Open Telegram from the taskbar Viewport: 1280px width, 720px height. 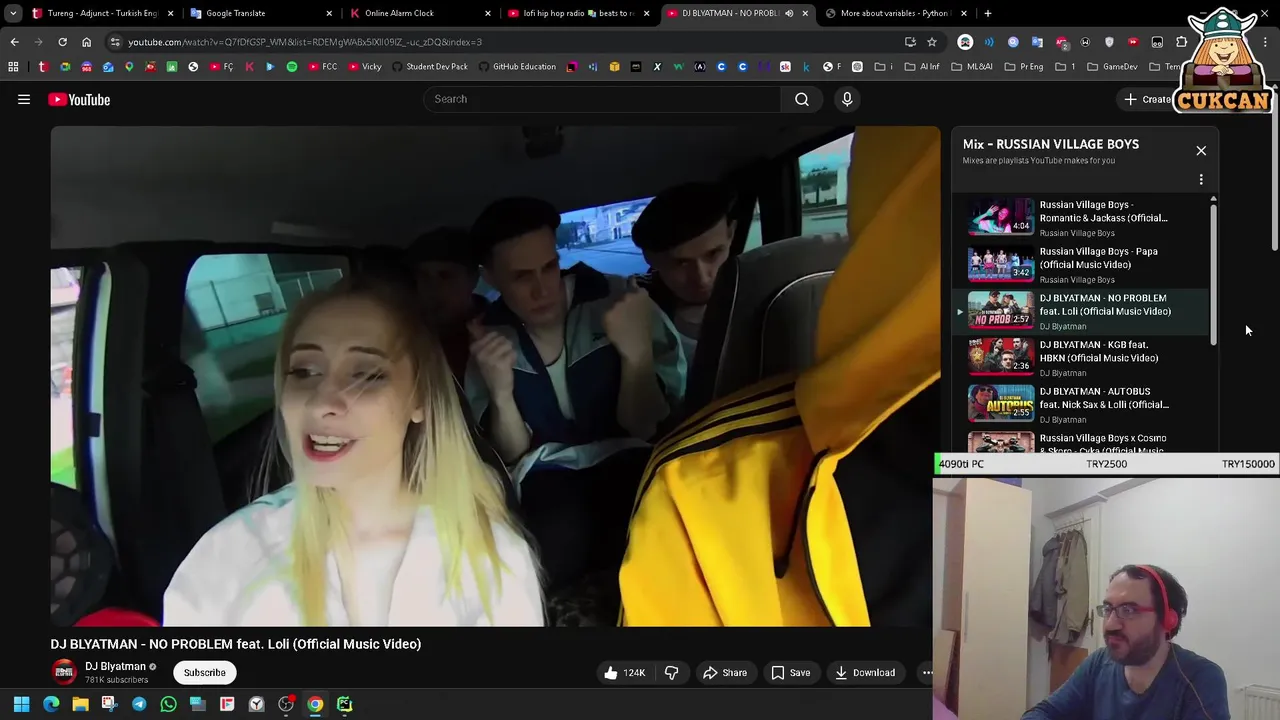139,704
